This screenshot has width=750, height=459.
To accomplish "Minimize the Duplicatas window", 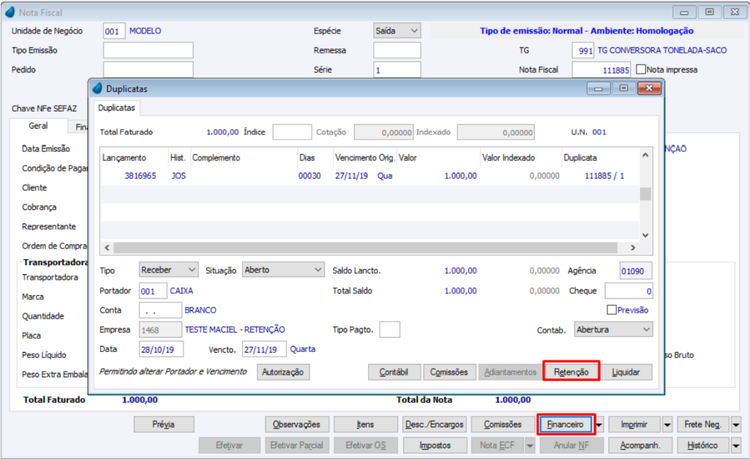I will coord(598,88).
